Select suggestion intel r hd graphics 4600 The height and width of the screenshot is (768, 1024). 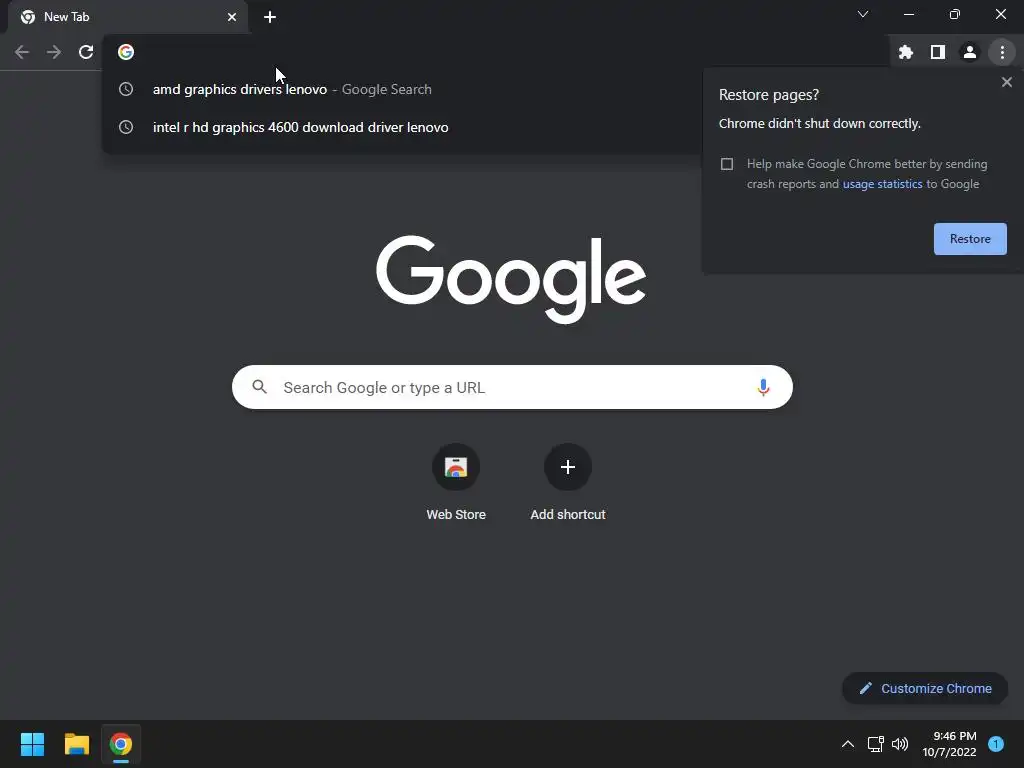(402, 127)
